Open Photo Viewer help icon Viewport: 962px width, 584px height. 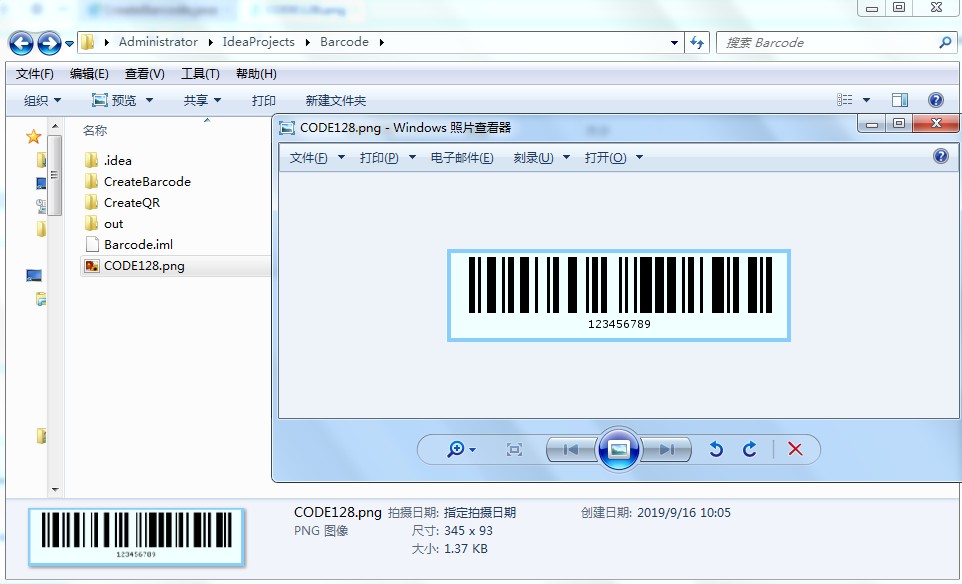pyautogui.click(x=941, y=156)
